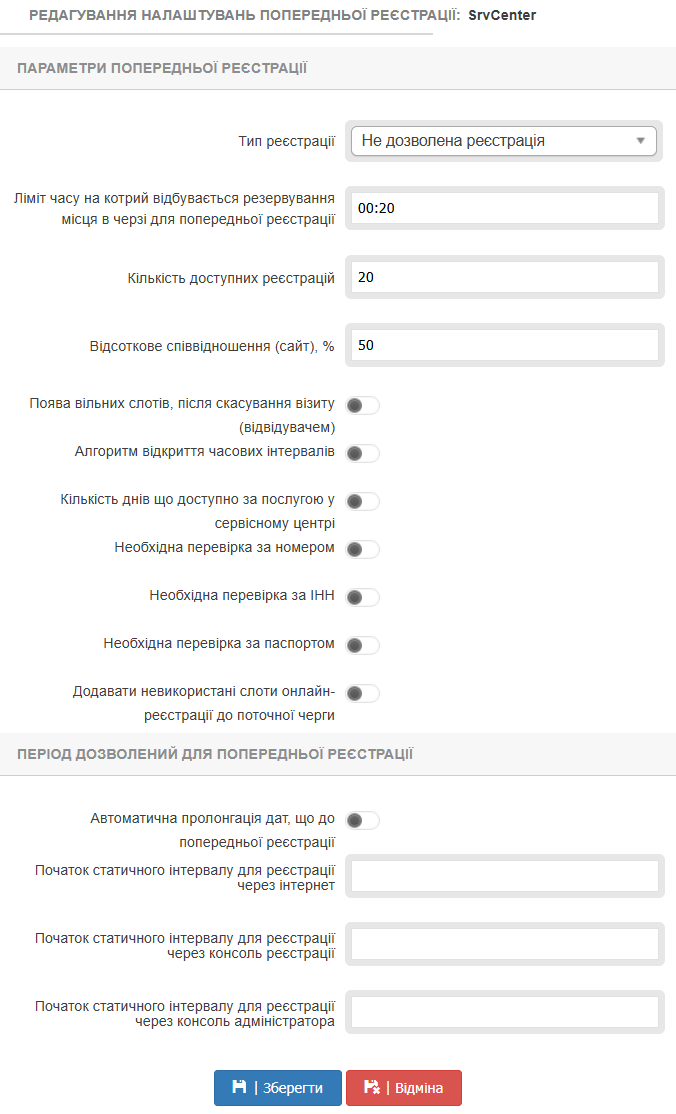This screenshot has width=676, height=1114.
Task: Click static interval field for через інтернет
Action: click(x=504, y=876)
